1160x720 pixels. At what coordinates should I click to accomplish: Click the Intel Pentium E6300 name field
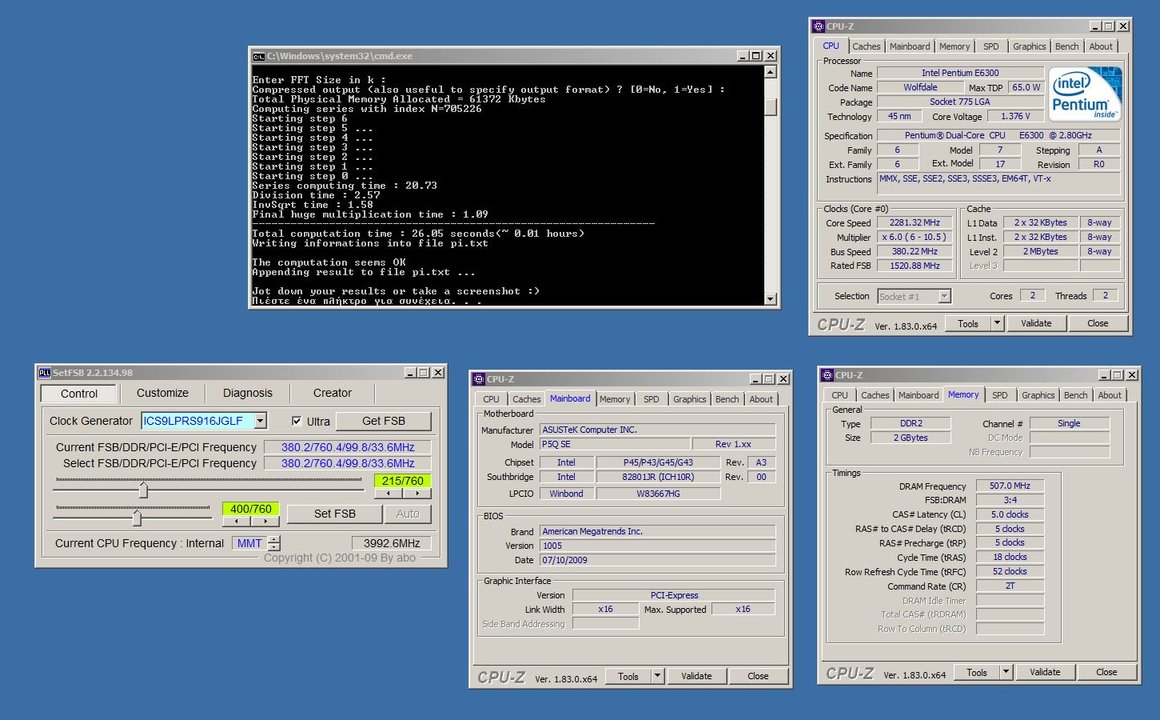[x=960, y=73]
